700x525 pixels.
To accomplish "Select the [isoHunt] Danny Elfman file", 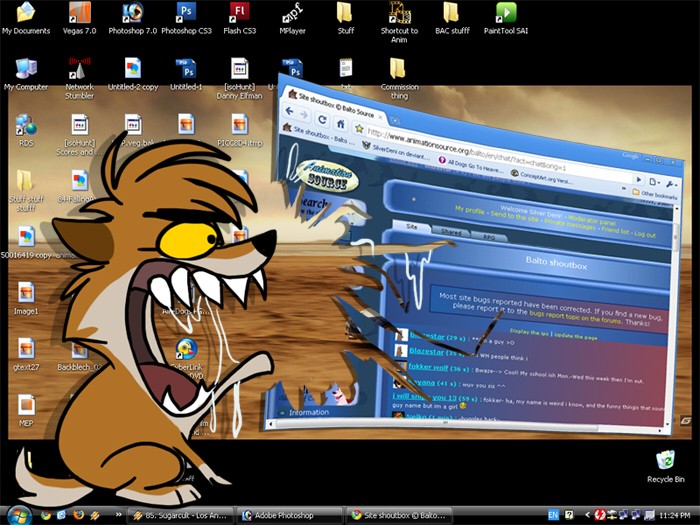I will pyautogui.click(x=240, y=79).
